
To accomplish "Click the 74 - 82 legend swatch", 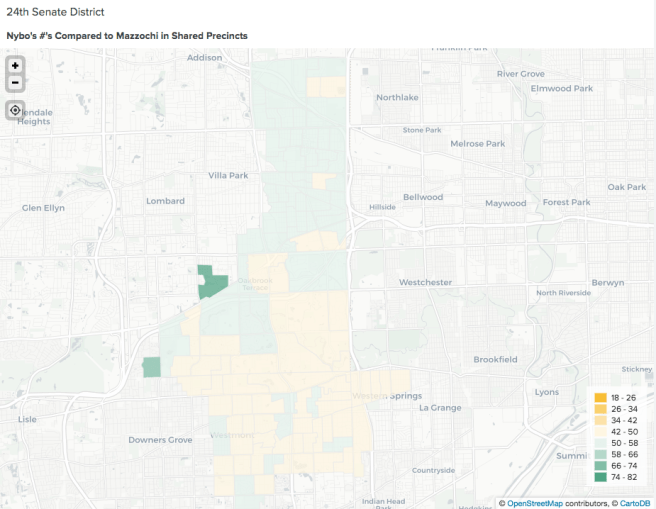I will point(600,477).
